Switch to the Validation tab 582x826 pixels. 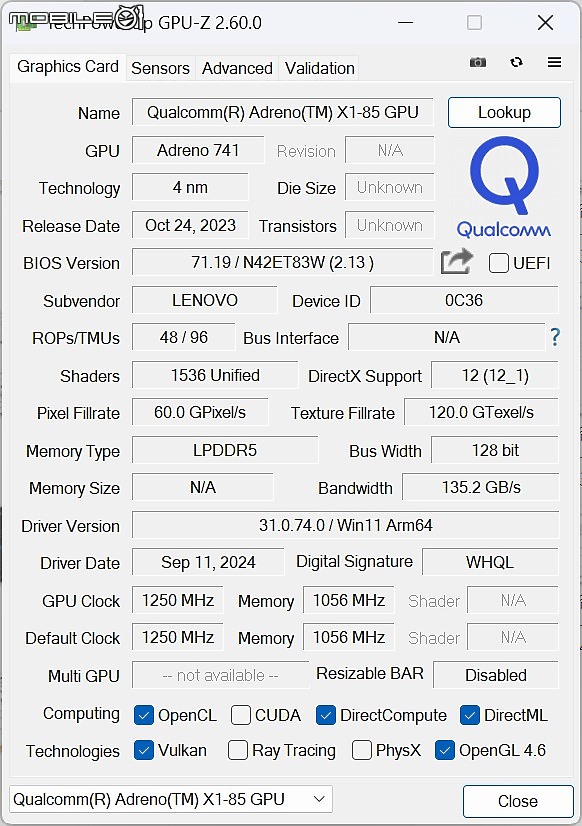pyautogui.click(x=319, y=68)
